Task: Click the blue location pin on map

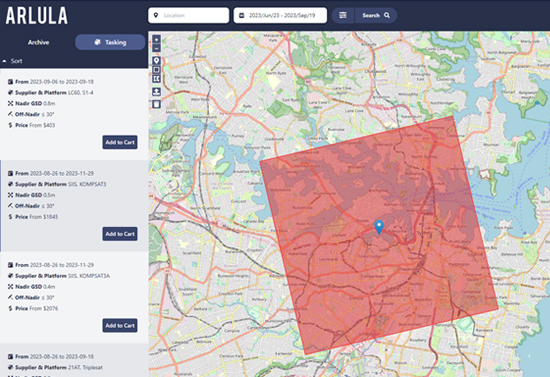Action: (379, 227)
